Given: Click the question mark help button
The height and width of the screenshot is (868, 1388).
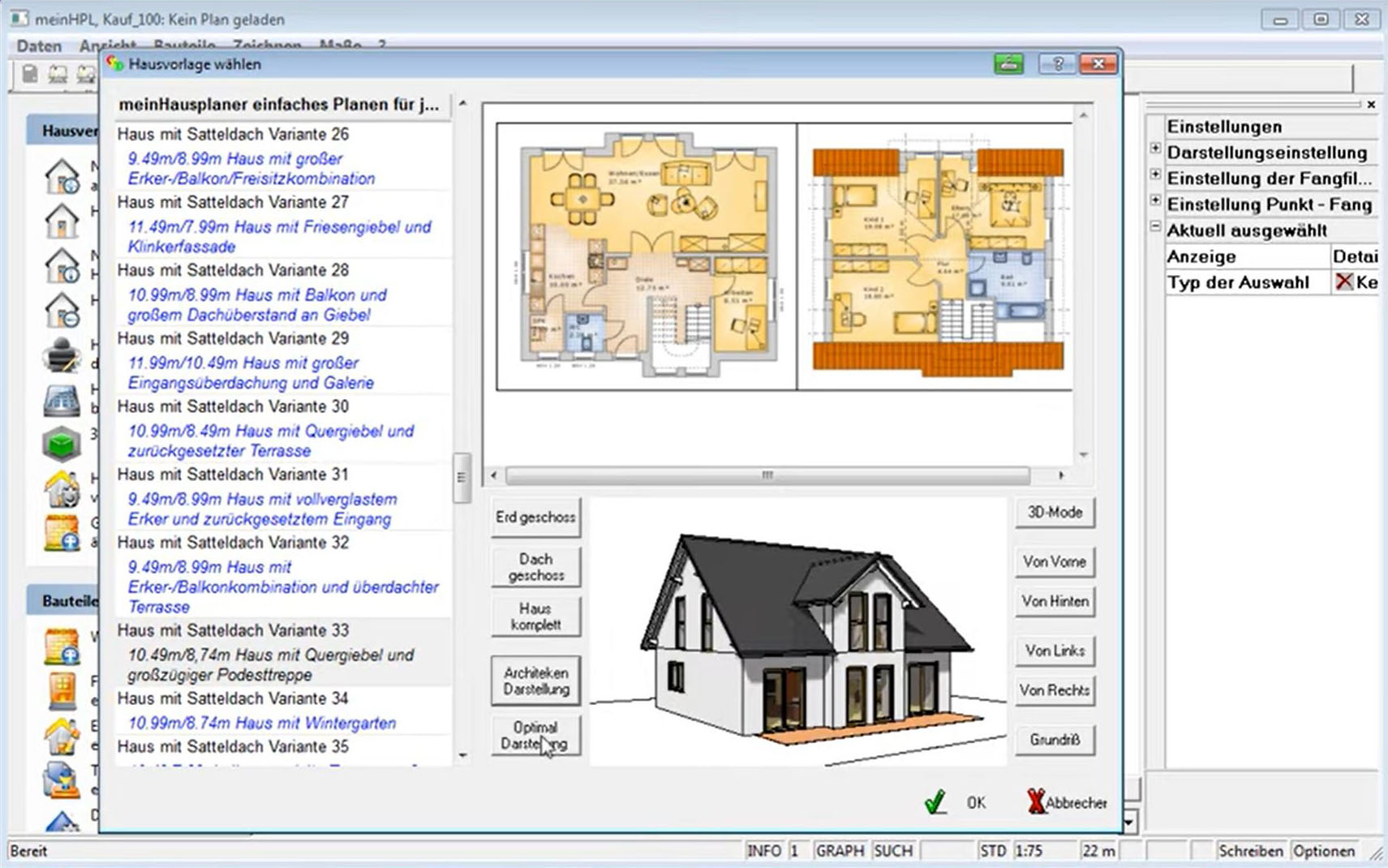Looking at the screenshot, I should click(x=1057, y=64).
